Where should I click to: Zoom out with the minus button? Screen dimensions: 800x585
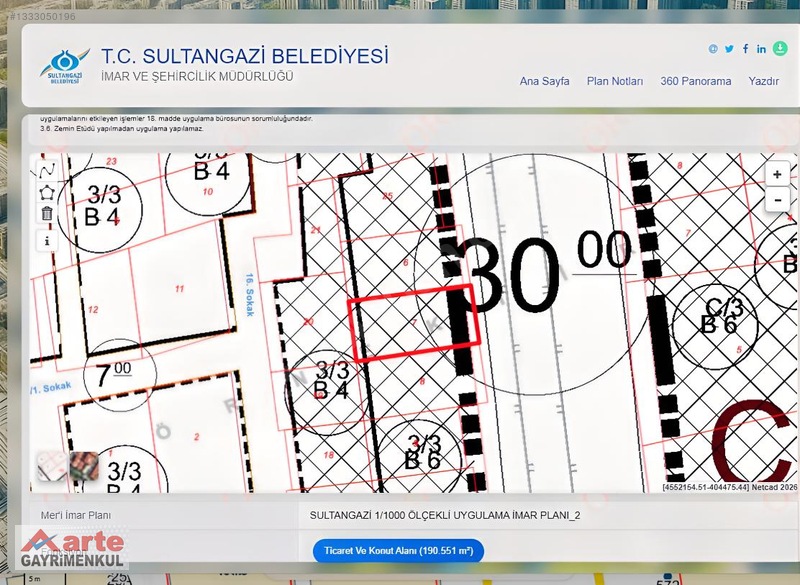(777, 199)
